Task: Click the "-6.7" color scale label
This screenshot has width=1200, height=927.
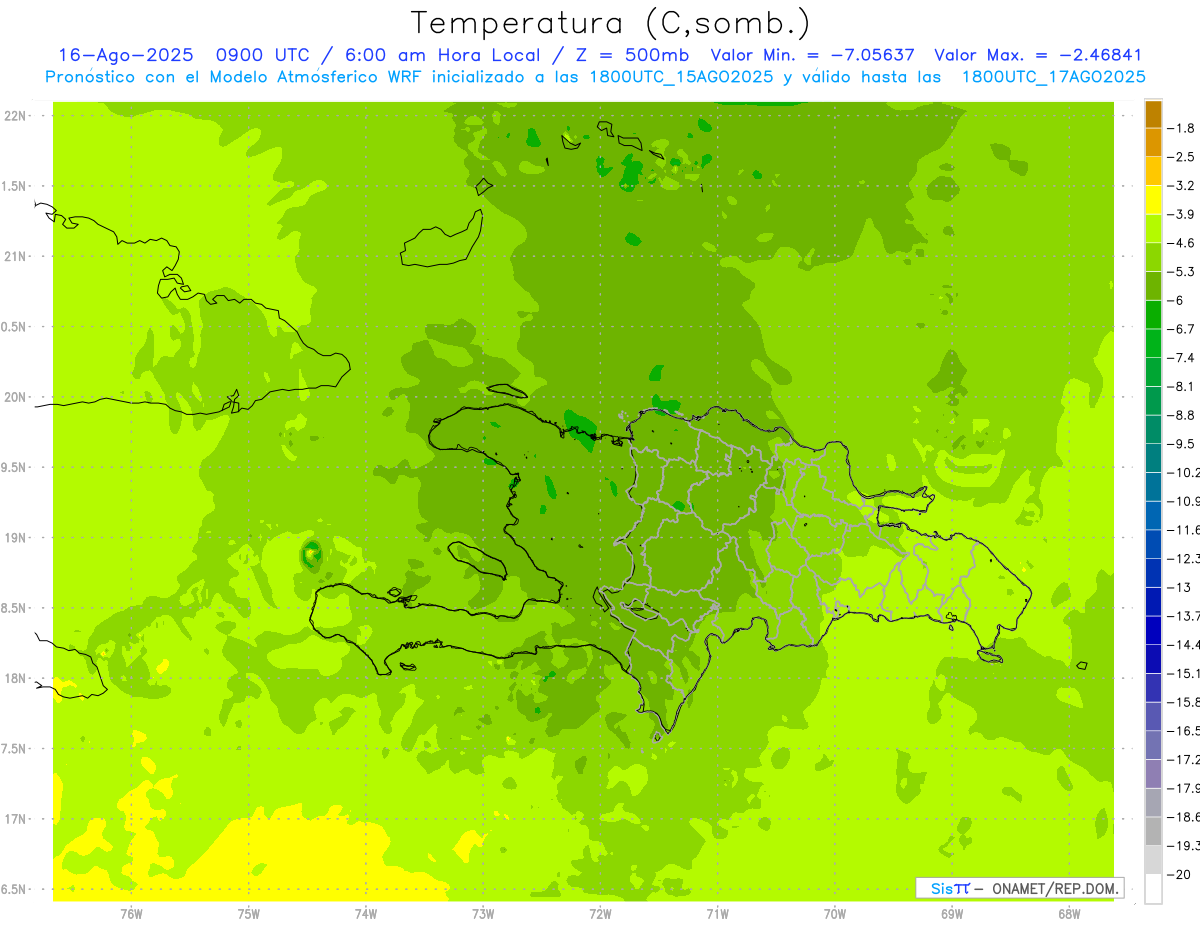Action: pos(1181,329)
